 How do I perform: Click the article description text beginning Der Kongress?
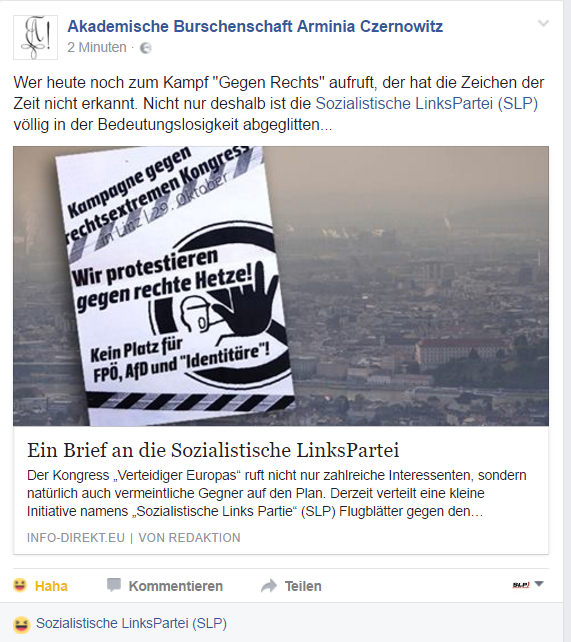(x=277, y=493)
